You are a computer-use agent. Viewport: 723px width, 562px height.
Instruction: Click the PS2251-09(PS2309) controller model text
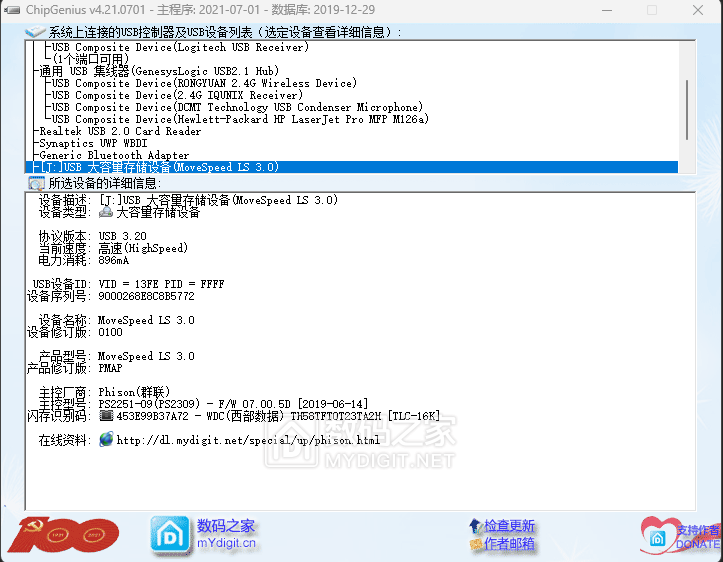click(149, 404)
